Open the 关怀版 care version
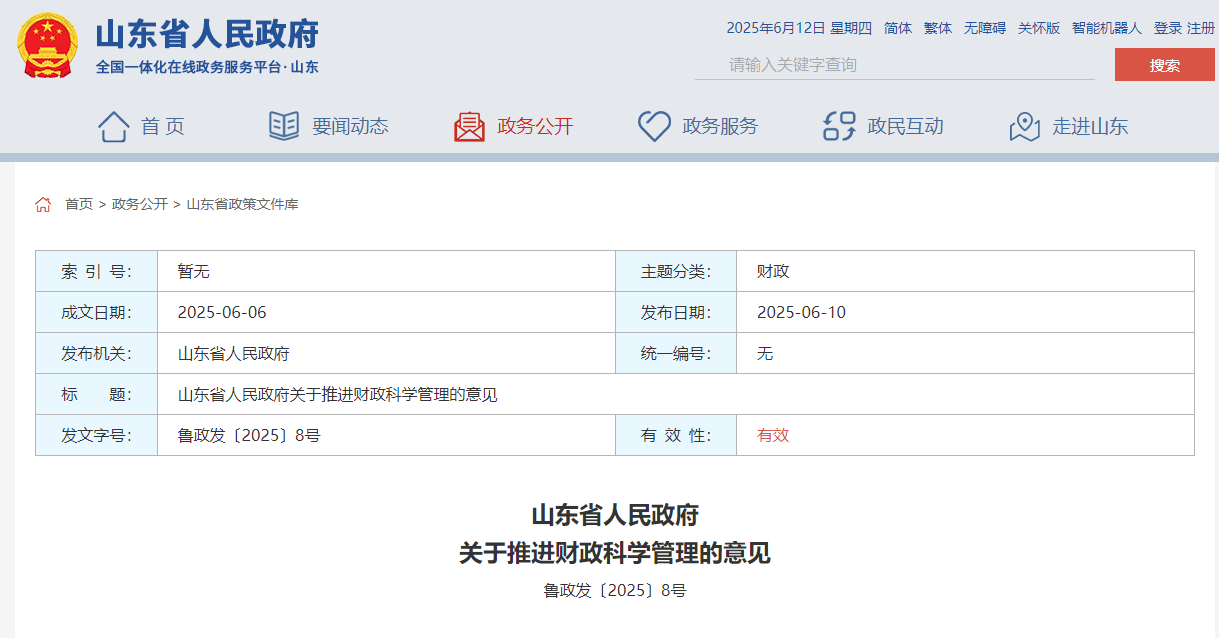1219x638 pixels. (1039, 28)
